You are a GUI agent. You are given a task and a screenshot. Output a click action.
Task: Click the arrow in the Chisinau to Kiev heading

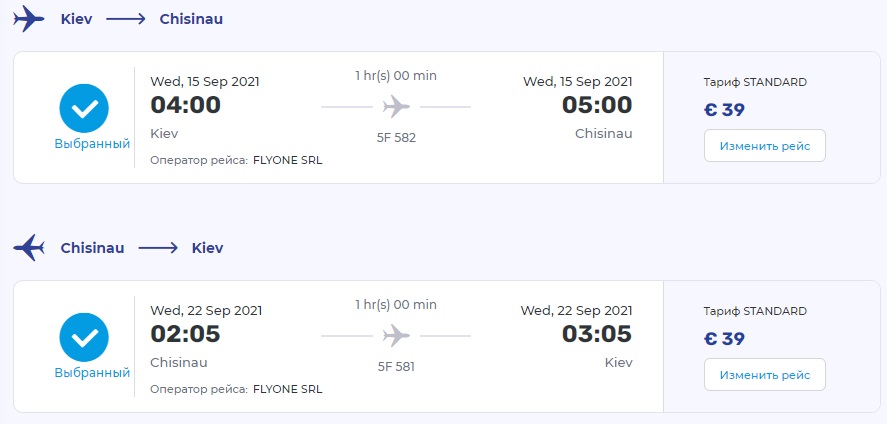(x=158, y=248)
